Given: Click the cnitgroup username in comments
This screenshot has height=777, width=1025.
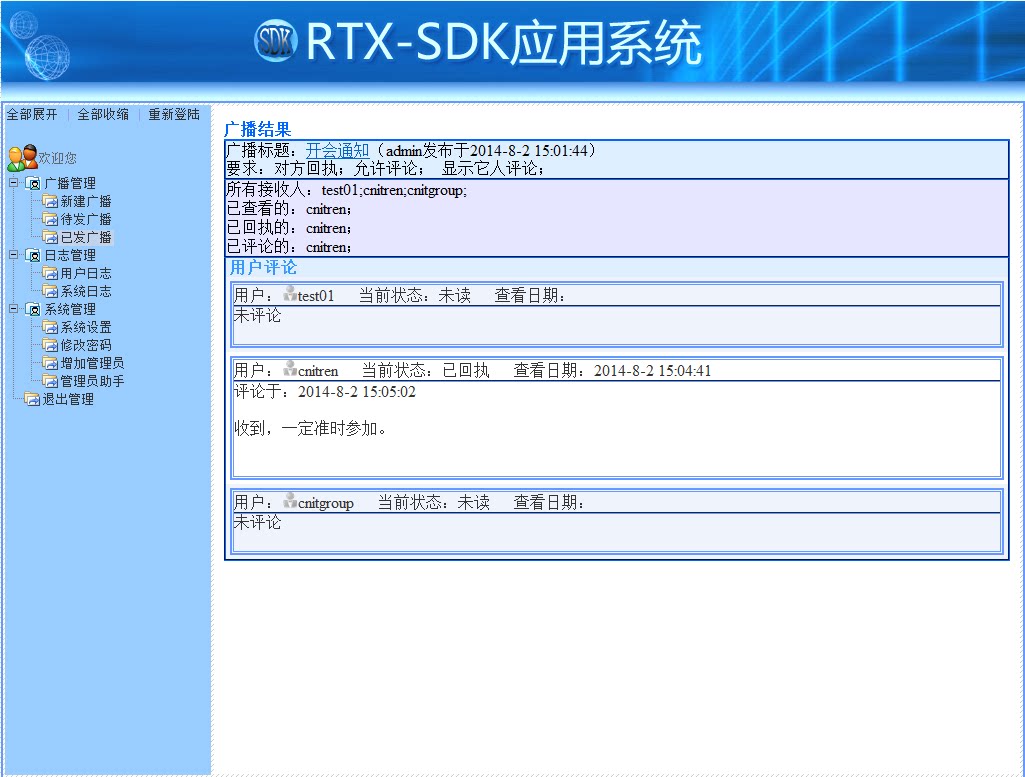Looking at the screenshot, I should pyautogui.click(x=326, y=503).
